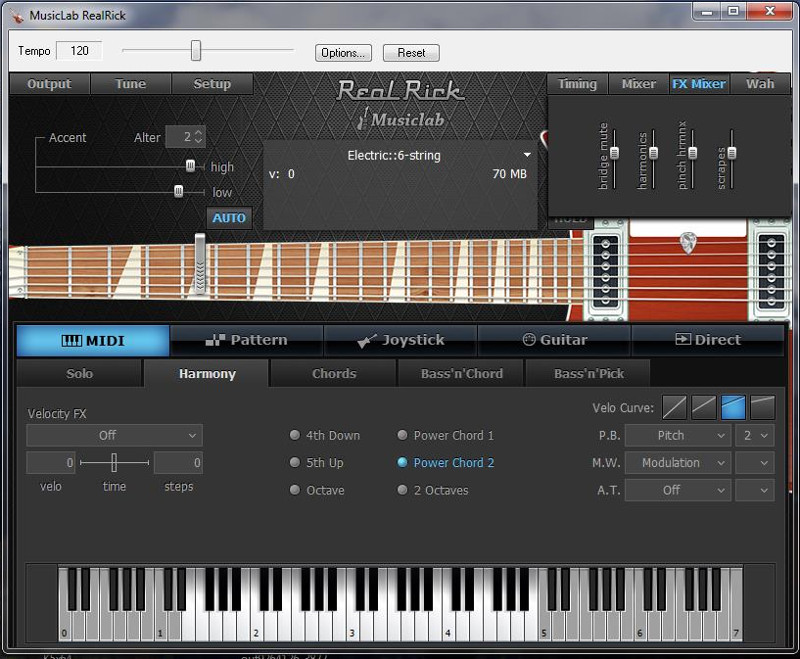Open the Velocity FX dropdown

(x=115, y=435)
